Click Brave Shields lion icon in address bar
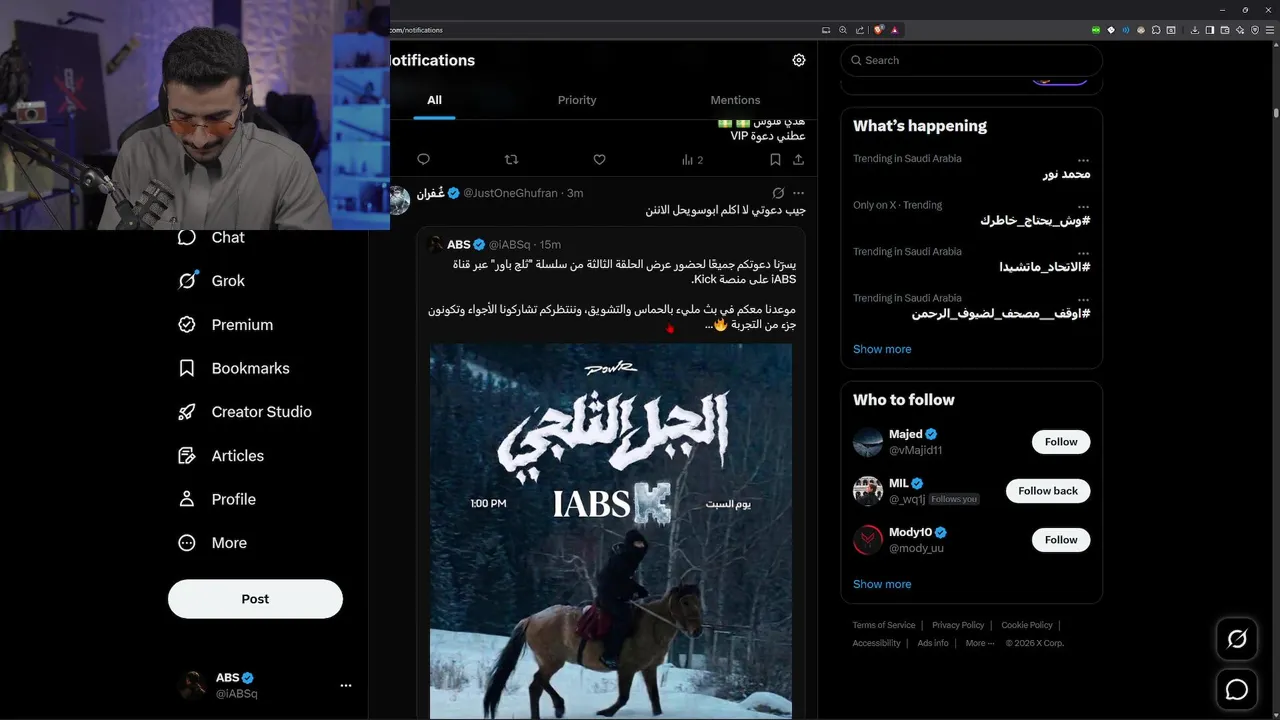The image size is (1280, 720). pos(878,30)
